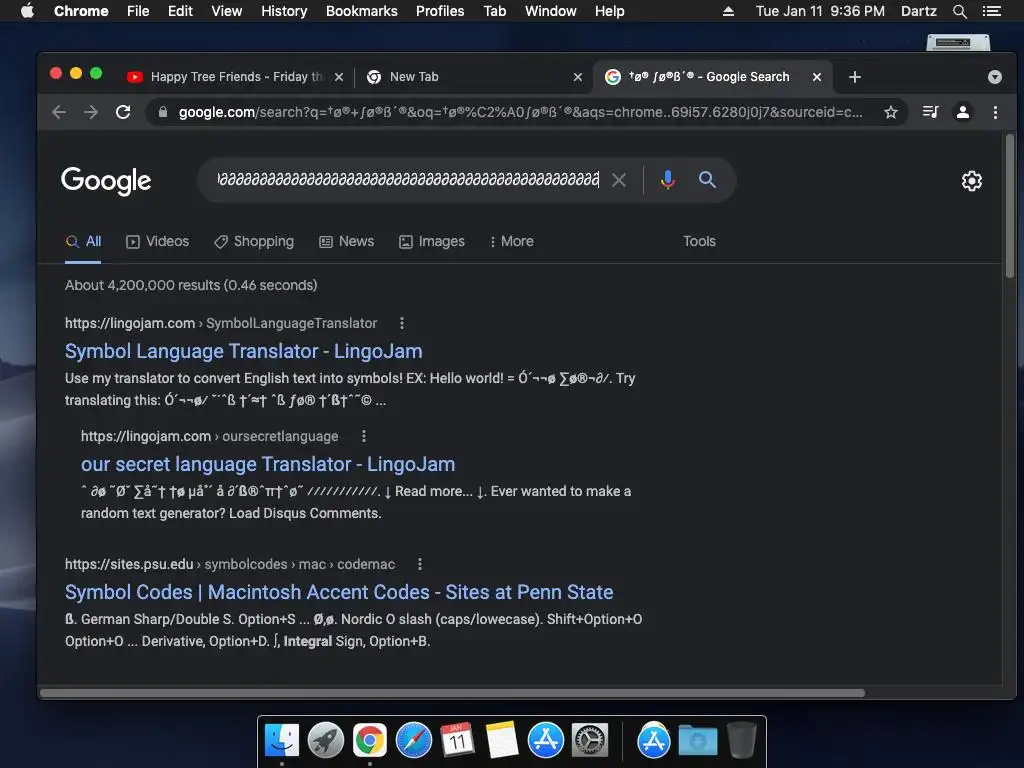Submit search with magnifier icon
The image size is (1024, 768).
[x=707, y=180]
